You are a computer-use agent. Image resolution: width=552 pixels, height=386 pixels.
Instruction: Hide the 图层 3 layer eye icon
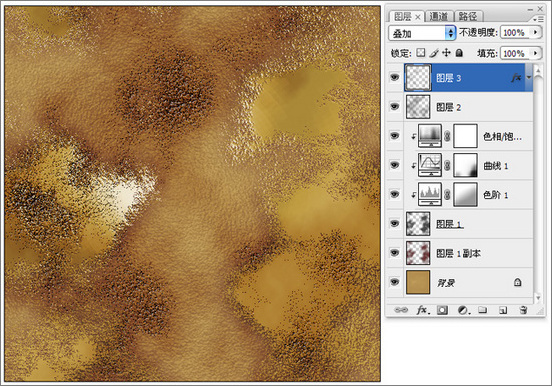[395, 77]
